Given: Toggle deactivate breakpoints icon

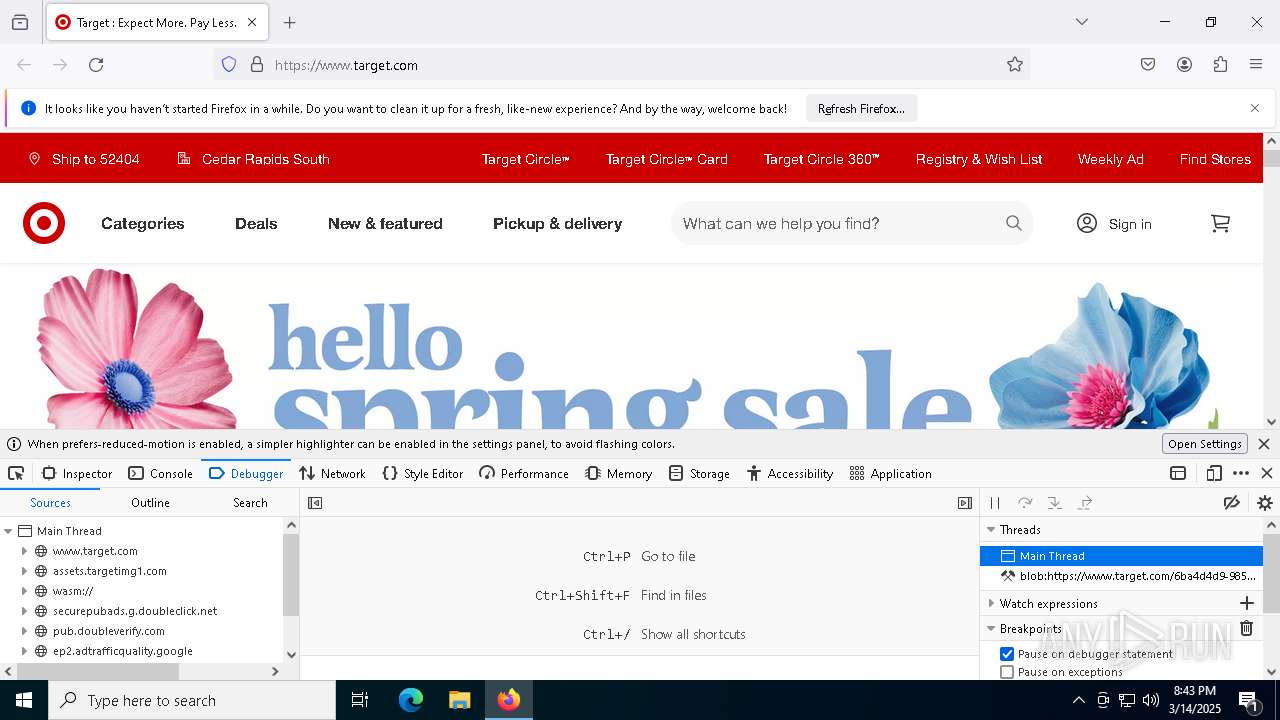Looking at the screenshot, I should 1232,503.
